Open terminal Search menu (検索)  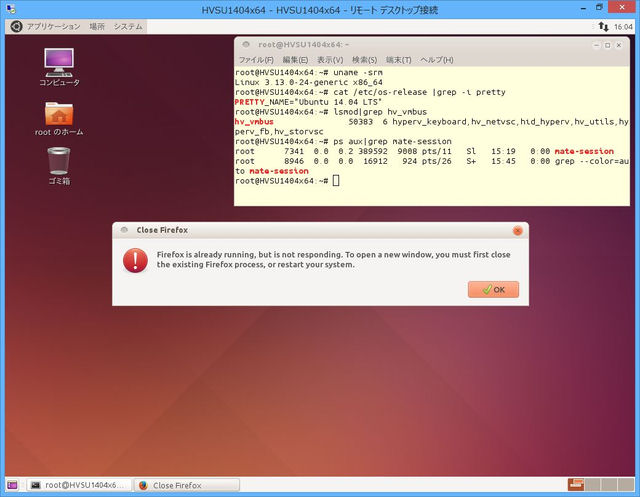click(x=364, y=60)
